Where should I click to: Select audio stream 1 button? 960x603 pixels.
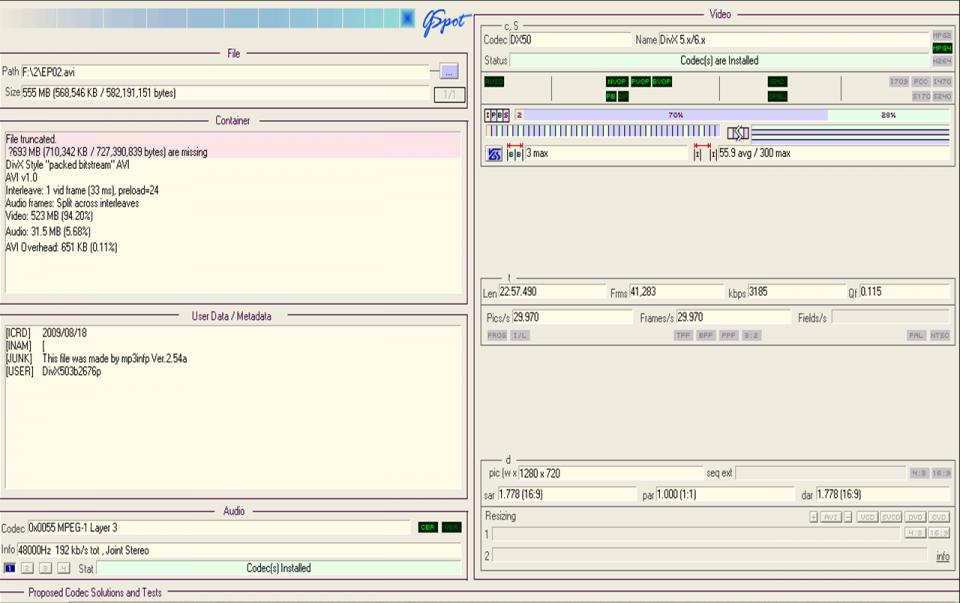(9, 568)
